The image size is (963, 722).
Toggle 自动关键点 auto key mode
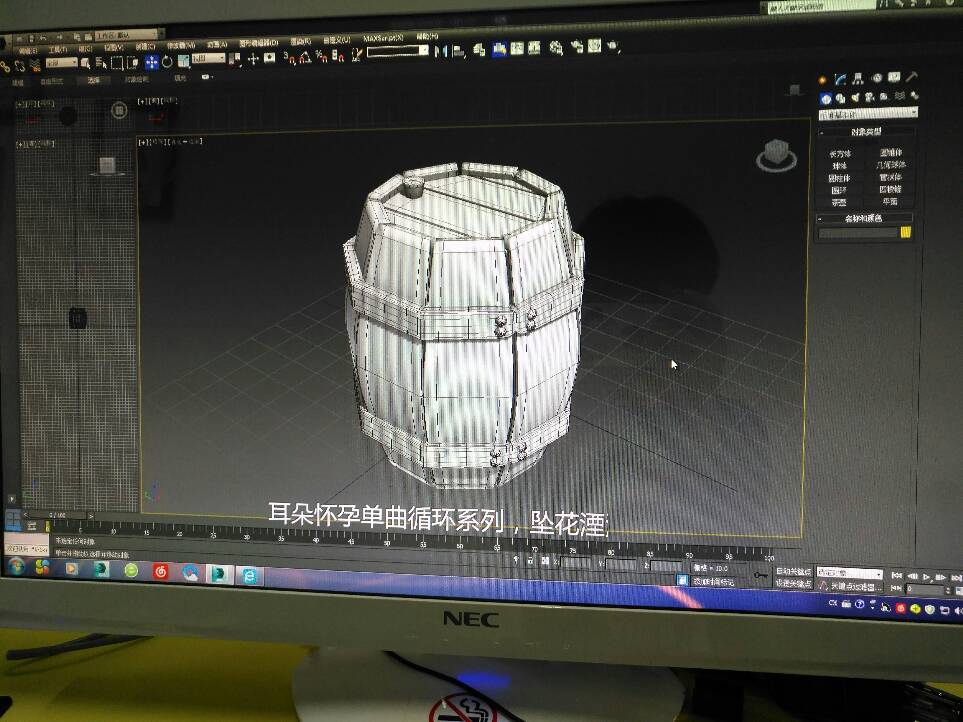793,572
